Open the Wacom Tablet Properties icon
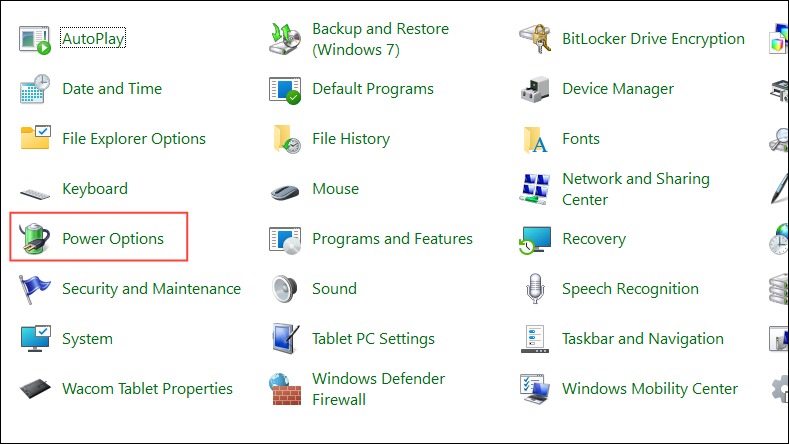The image size is (789, 444). click(x=35, y=389)
